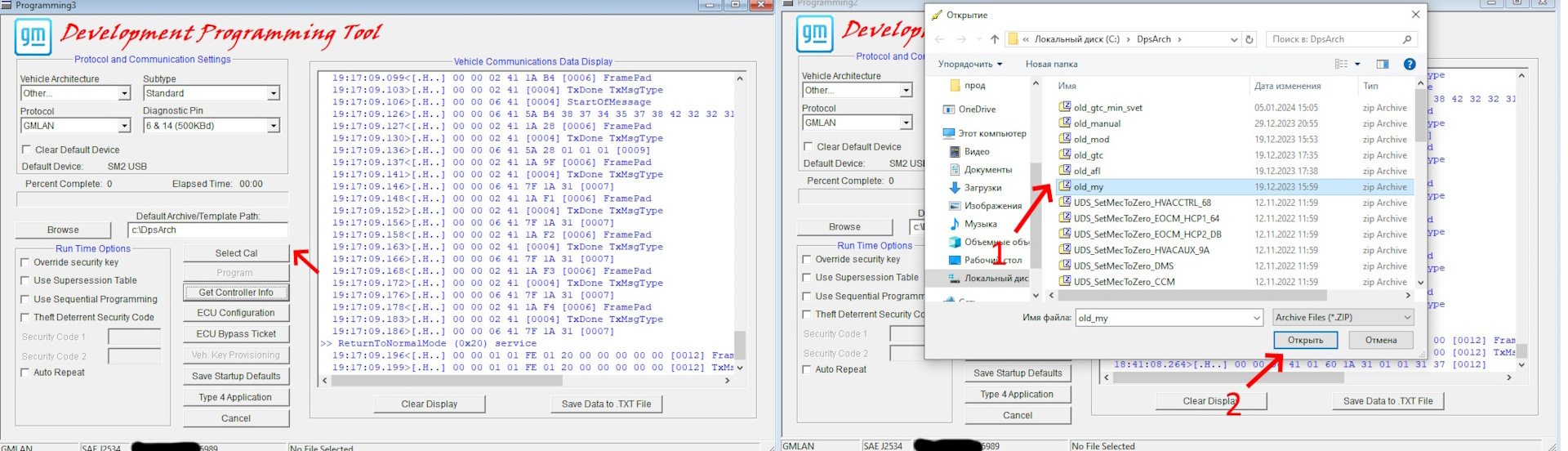Tick Clear Default Device in the right window

808,146
